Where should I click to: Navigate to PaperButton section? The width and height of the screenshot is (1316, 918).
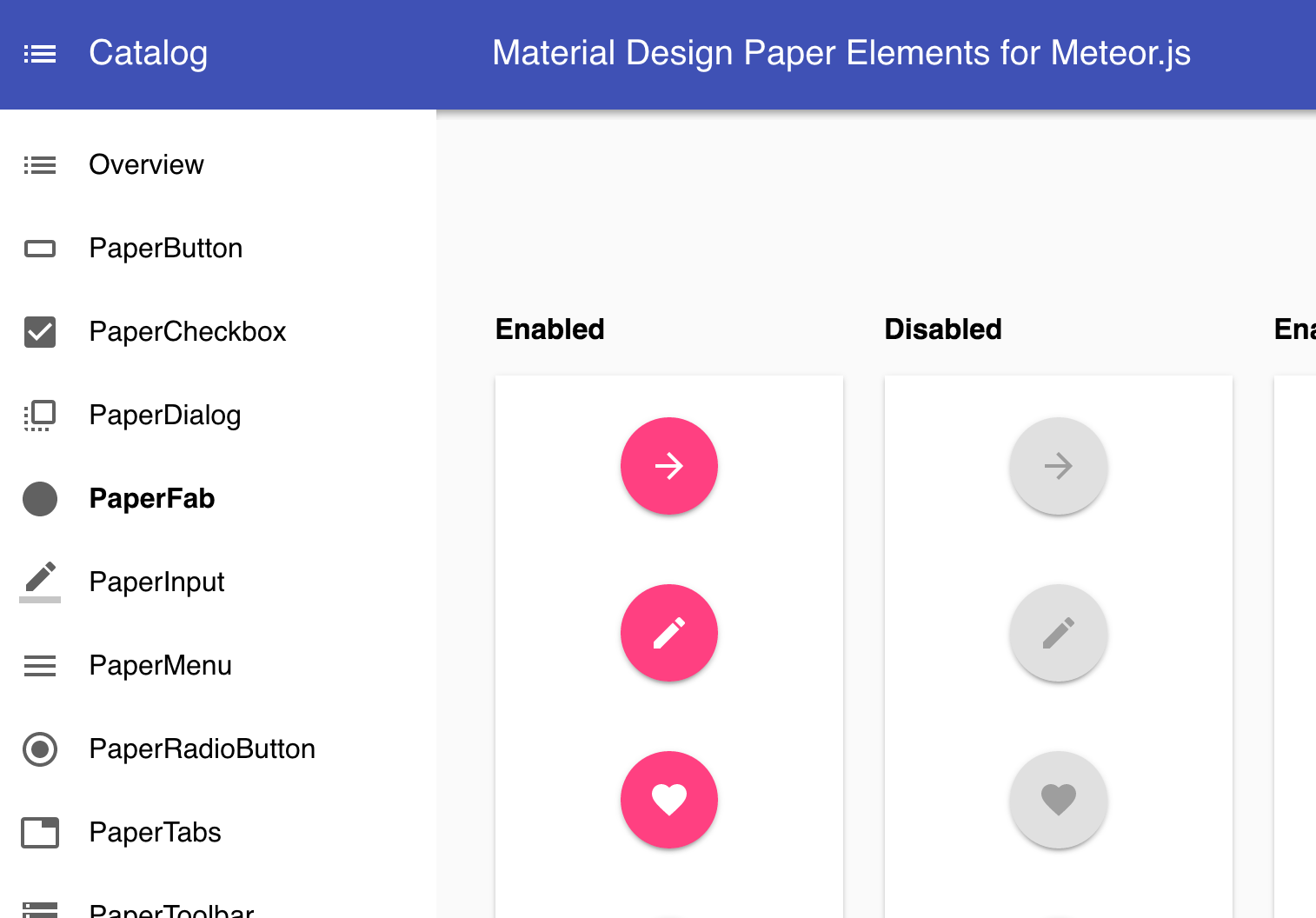(165, 249)
